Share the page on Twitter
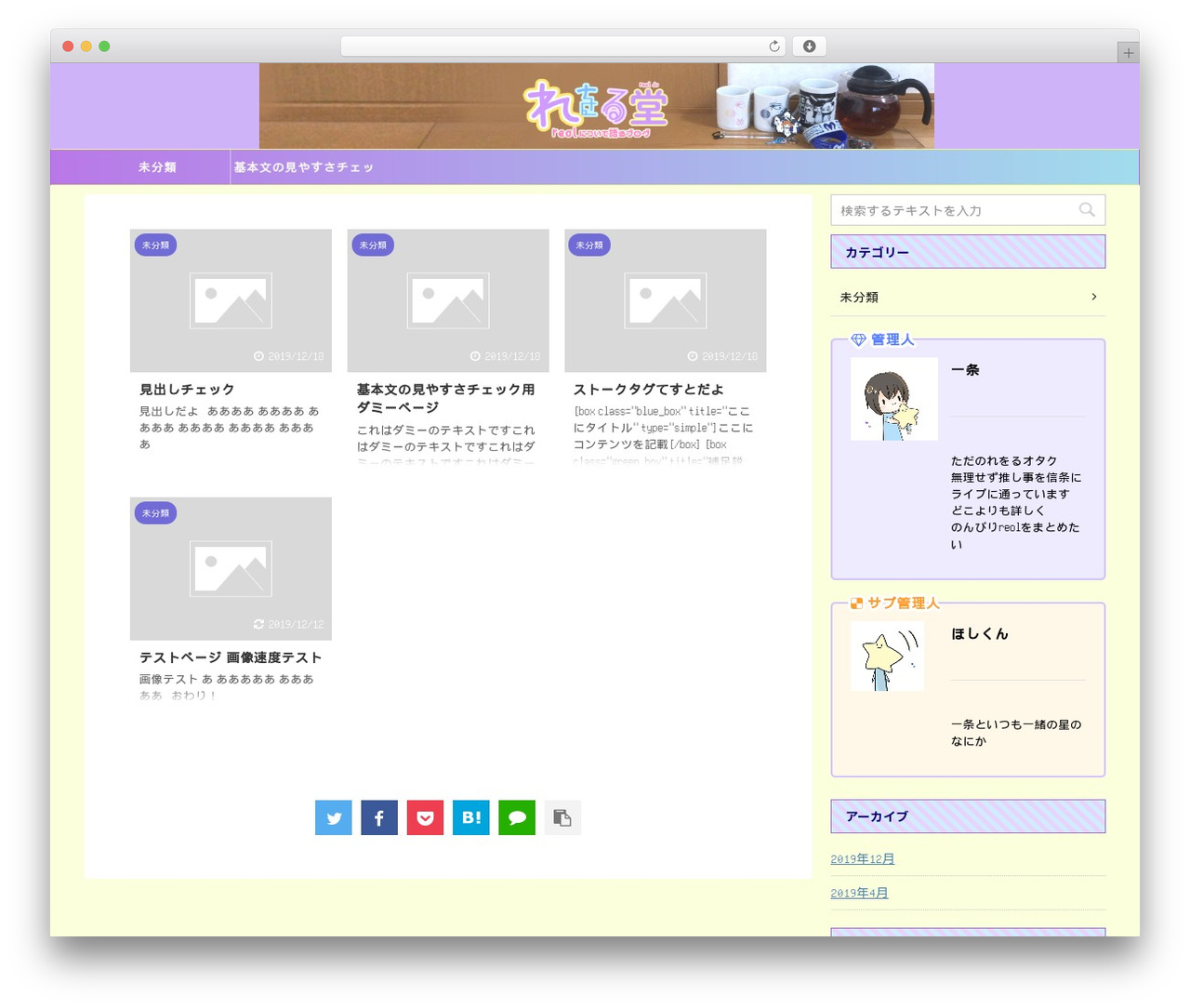Viewport: 1190px width, 1008px height. pyautogui.click(x=333, y=817)
